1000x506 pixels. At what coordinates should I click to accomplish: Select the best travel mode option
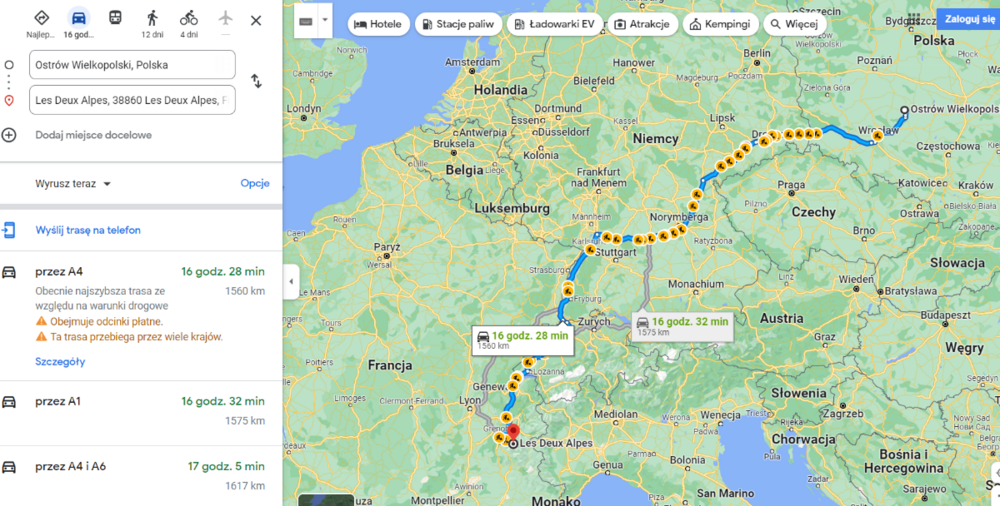click(41, 19)
